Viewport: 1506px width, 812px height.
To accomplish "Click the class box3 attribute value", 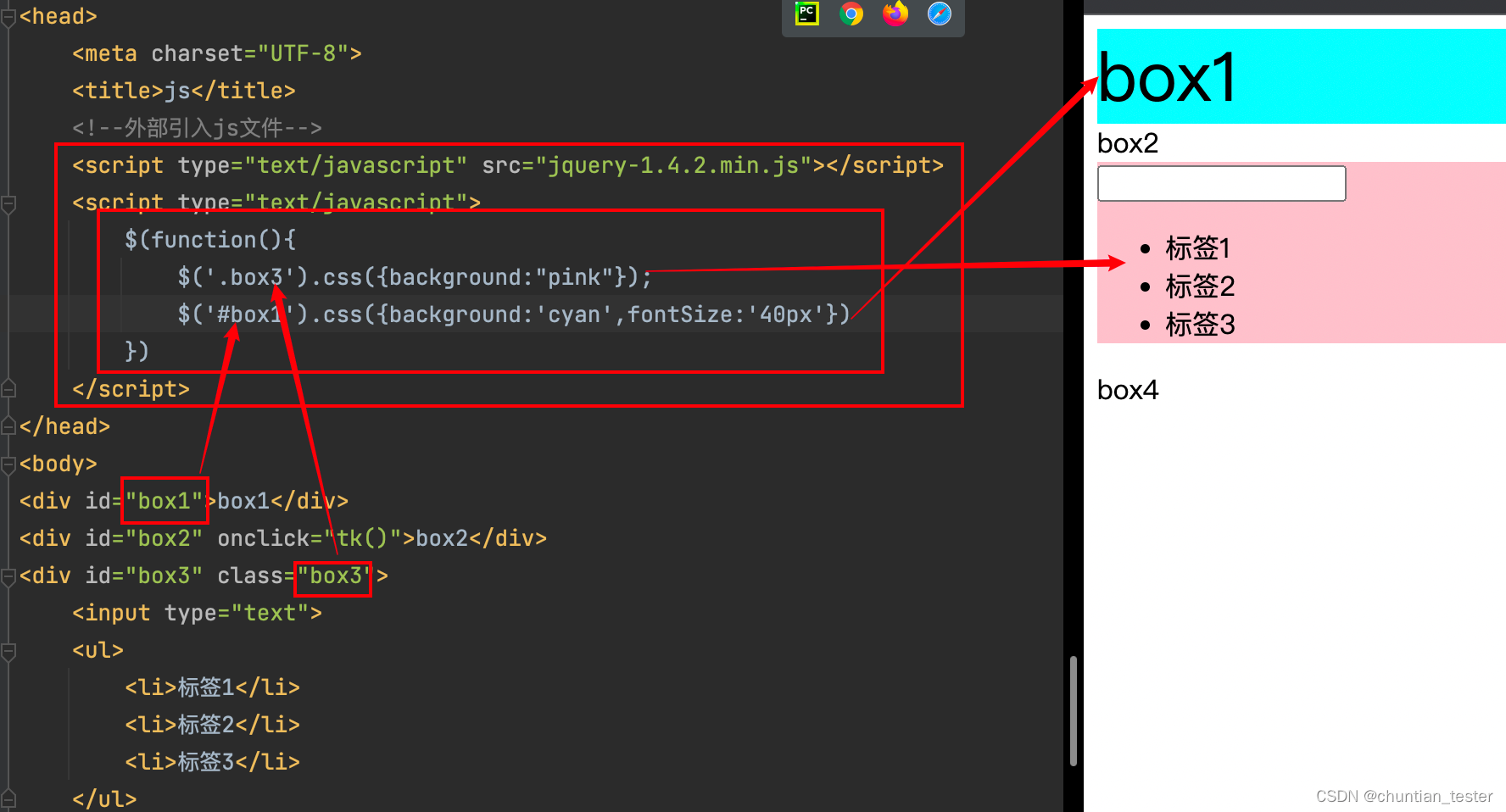I will coord(334,576).
